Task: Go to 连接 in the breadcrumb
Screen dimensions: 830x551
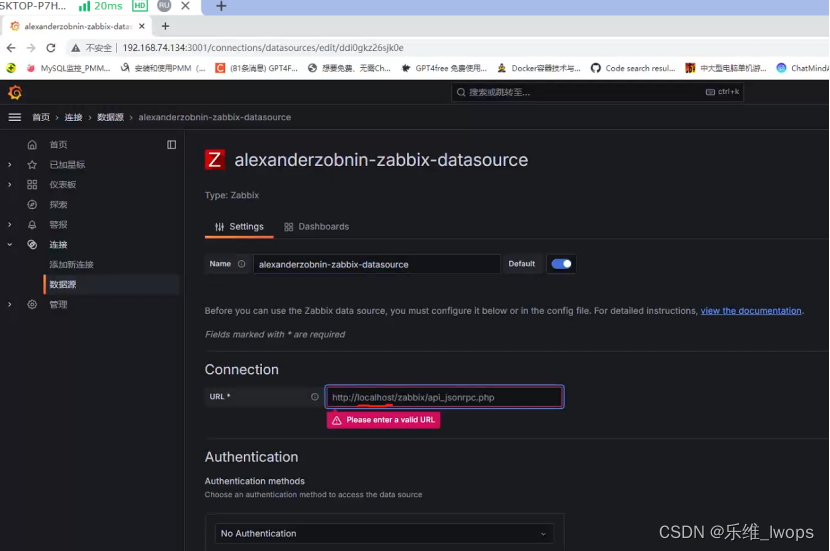Action: pyautogui.click(x=73, y=117)
